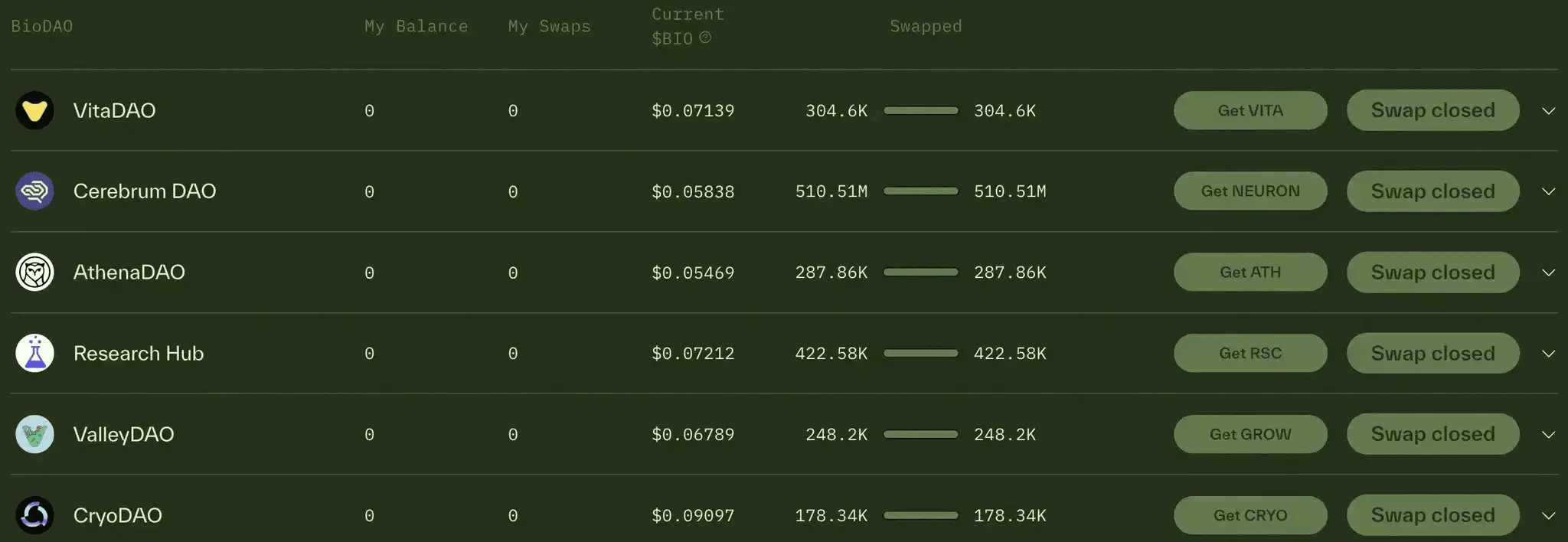Click the info icon next to Current $BIO
Screen dimensions: 1568x542
click(x=705, y=38)
